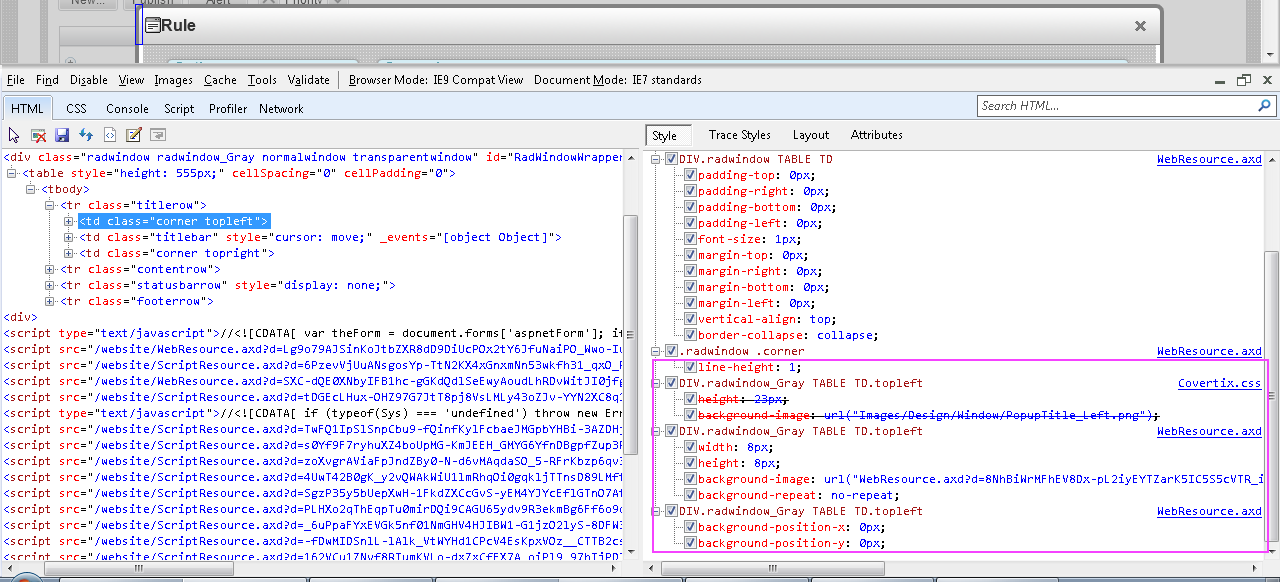Expand the tr class="statusbarrow" node
This screenshot has width=1280, height=582.
pos(51,285)
